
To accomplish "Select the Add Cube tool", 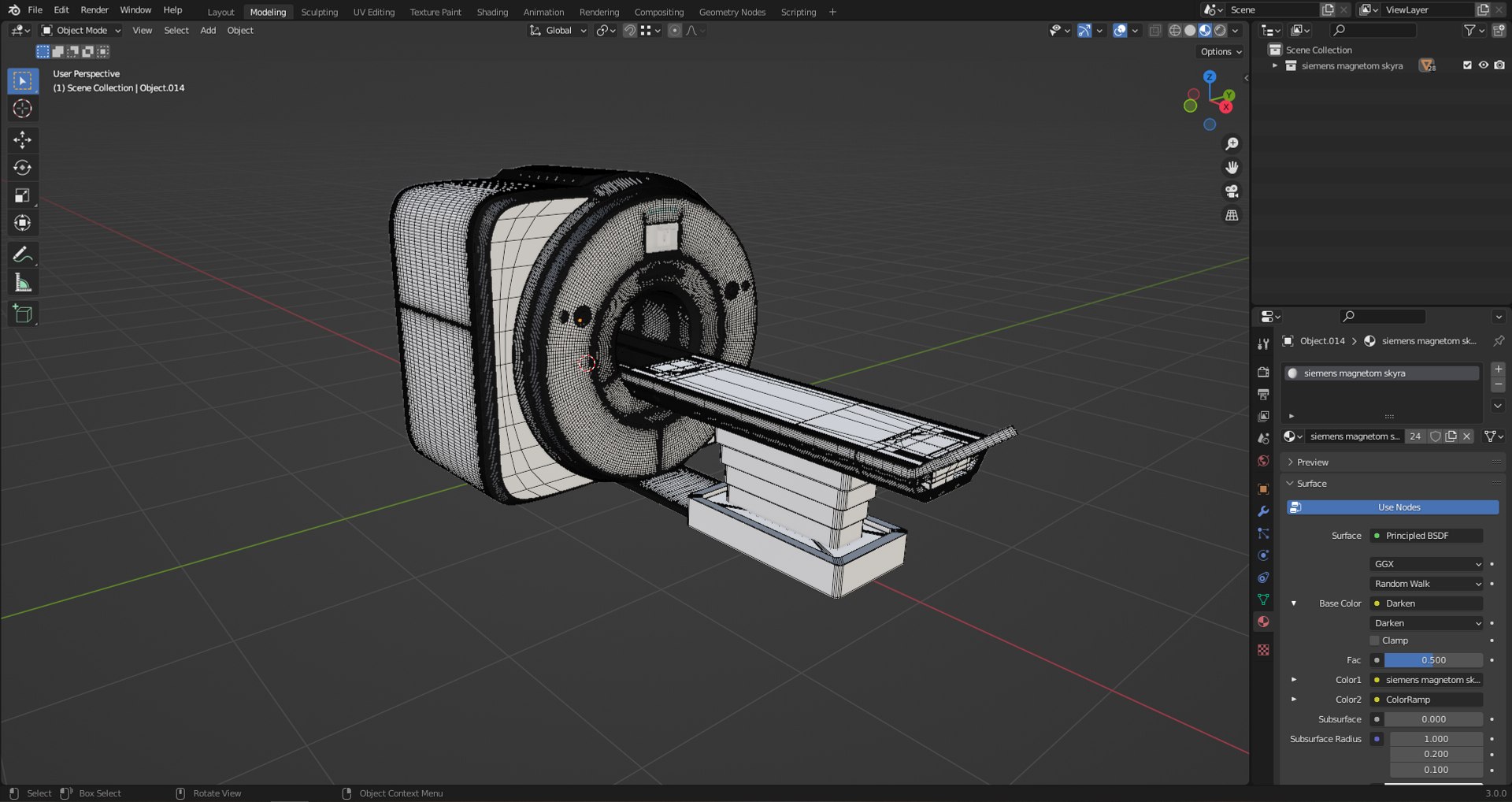I will 22,314.
